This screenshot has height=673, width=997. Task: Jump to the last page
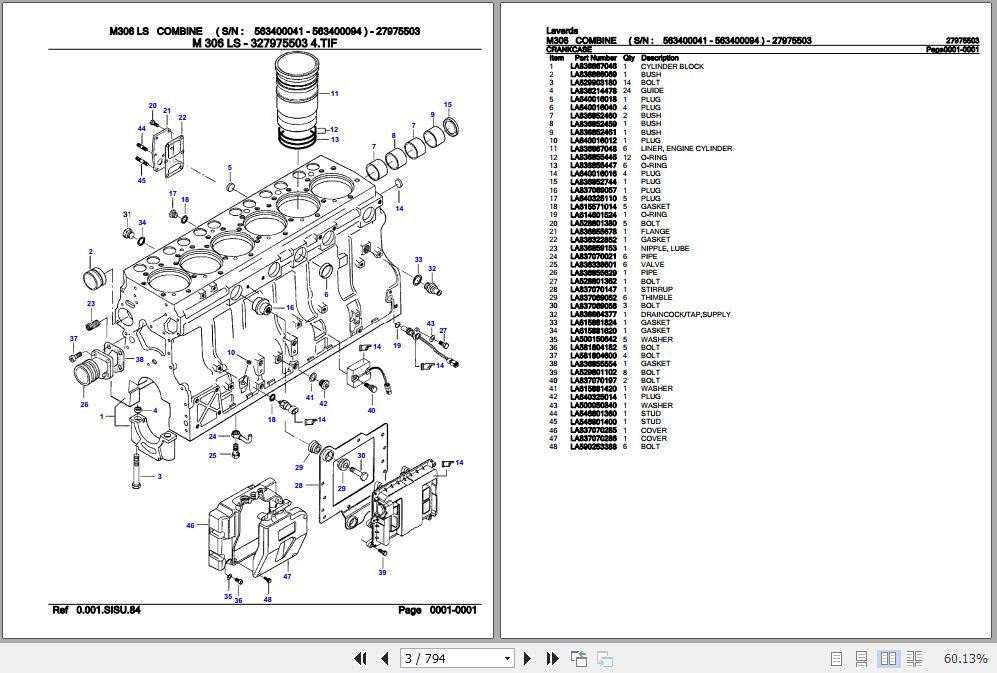[x=552, y=659]
